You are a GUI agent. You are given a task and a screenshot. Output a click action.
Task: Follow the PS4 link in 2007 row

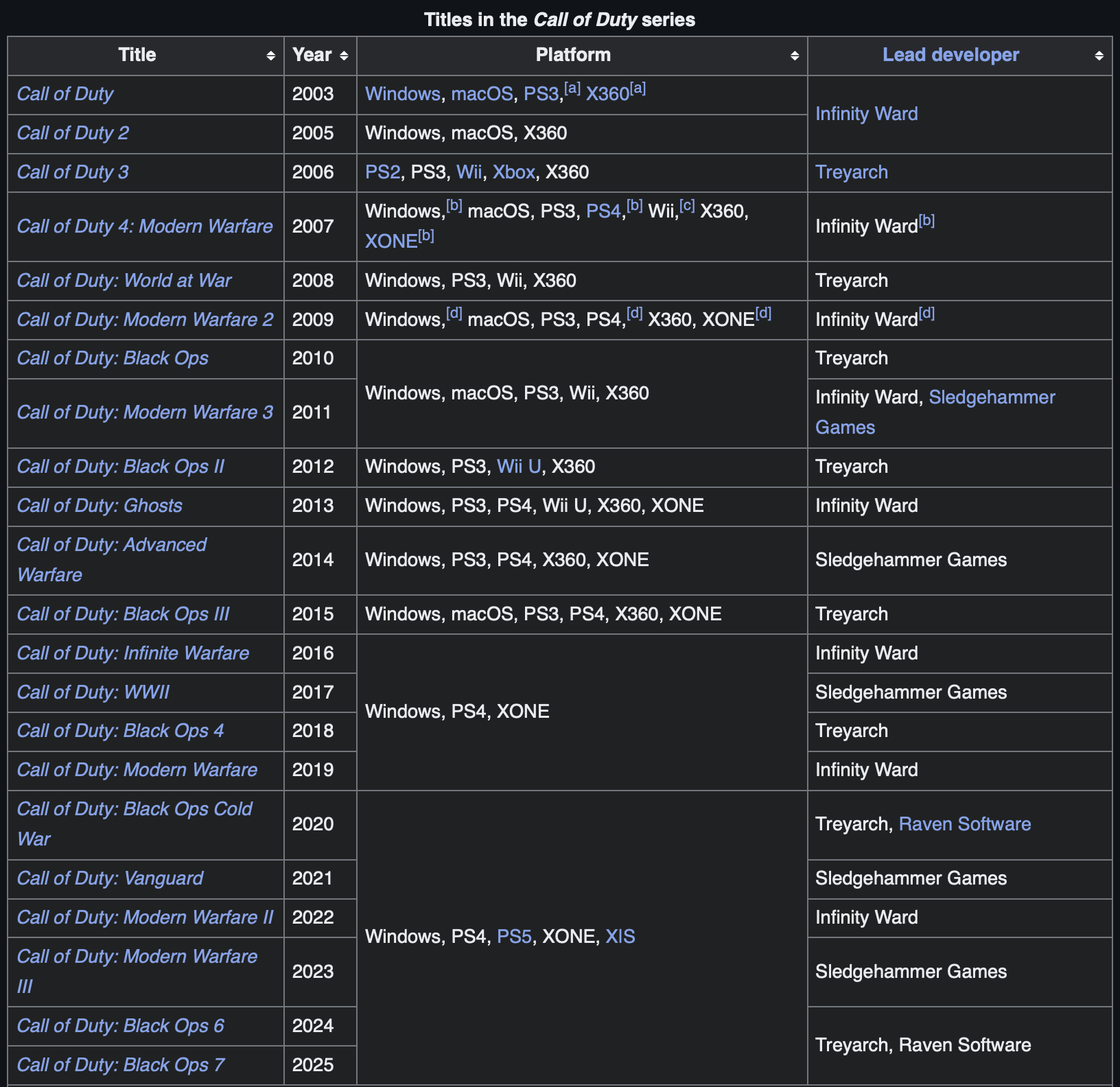(x=603, y=211)
